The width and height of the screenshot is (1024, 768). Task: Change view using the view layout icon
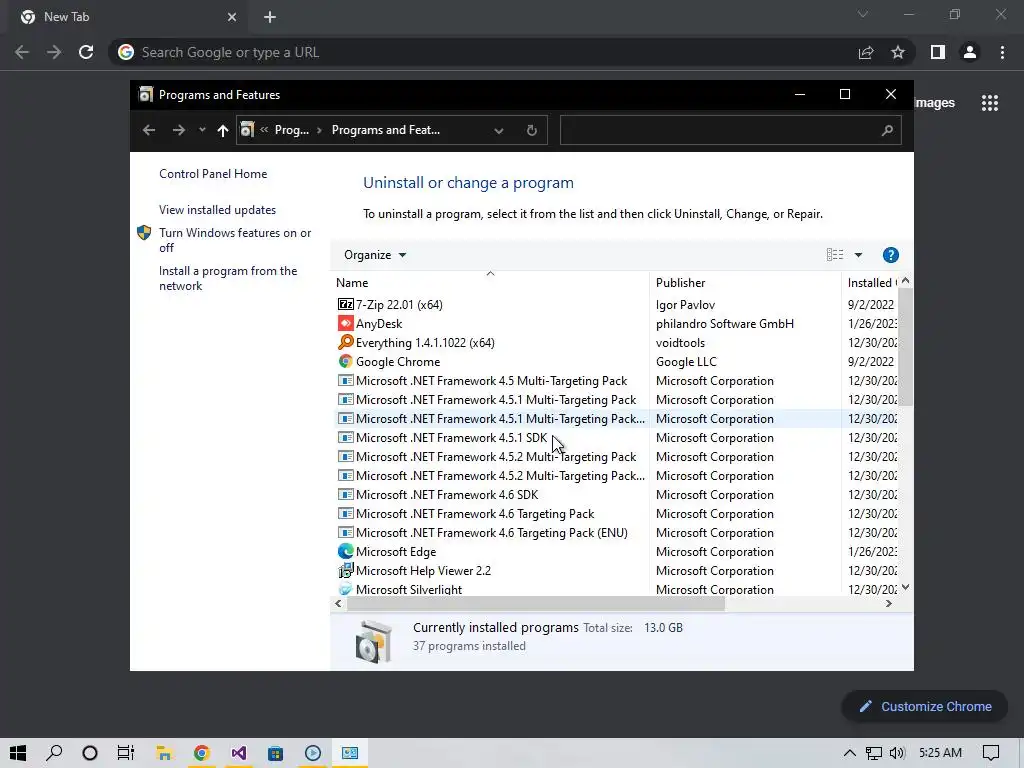point(835,255)
